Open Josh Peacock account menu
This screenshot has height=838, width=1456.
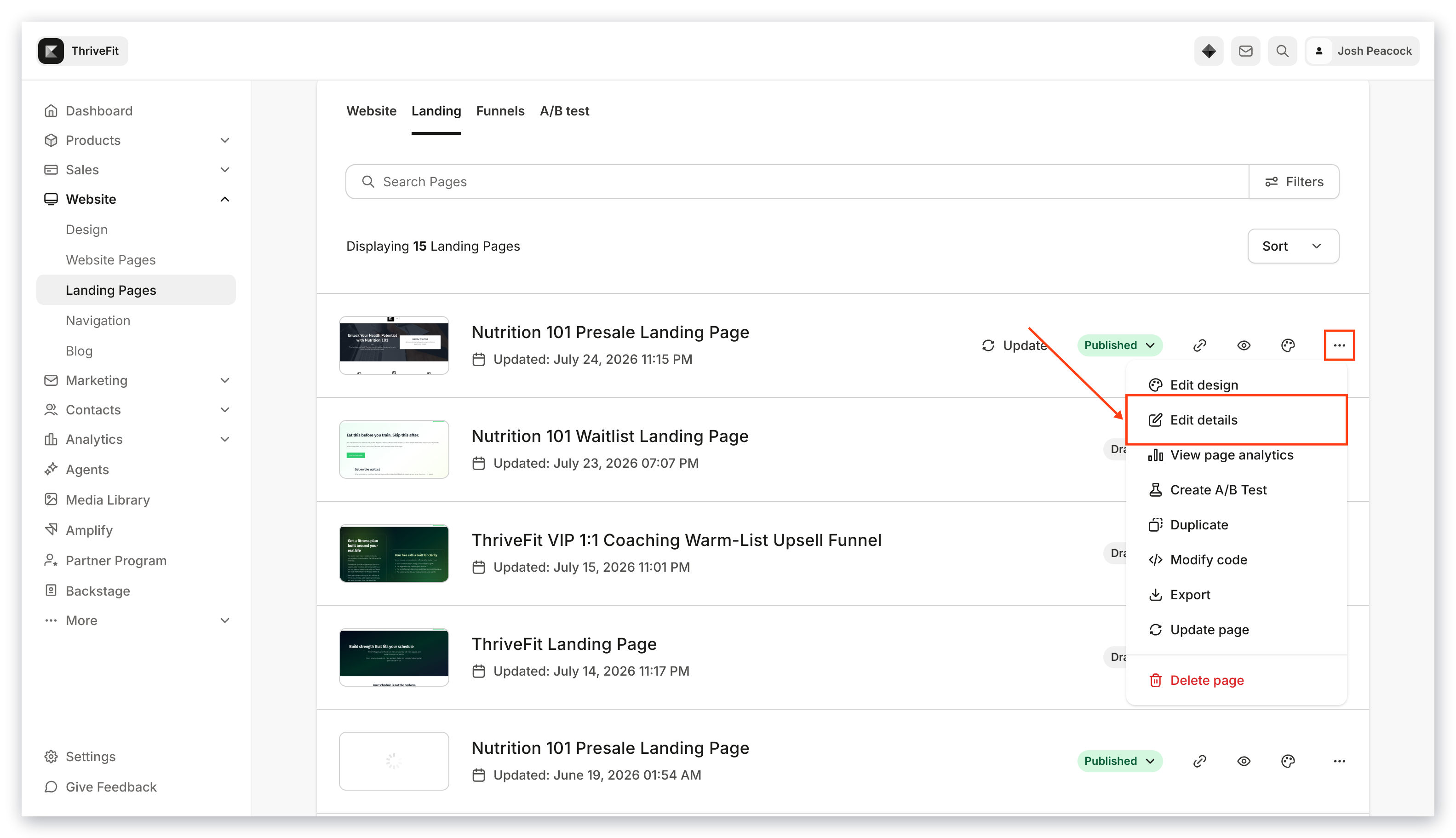click(x=1362, y=51)
